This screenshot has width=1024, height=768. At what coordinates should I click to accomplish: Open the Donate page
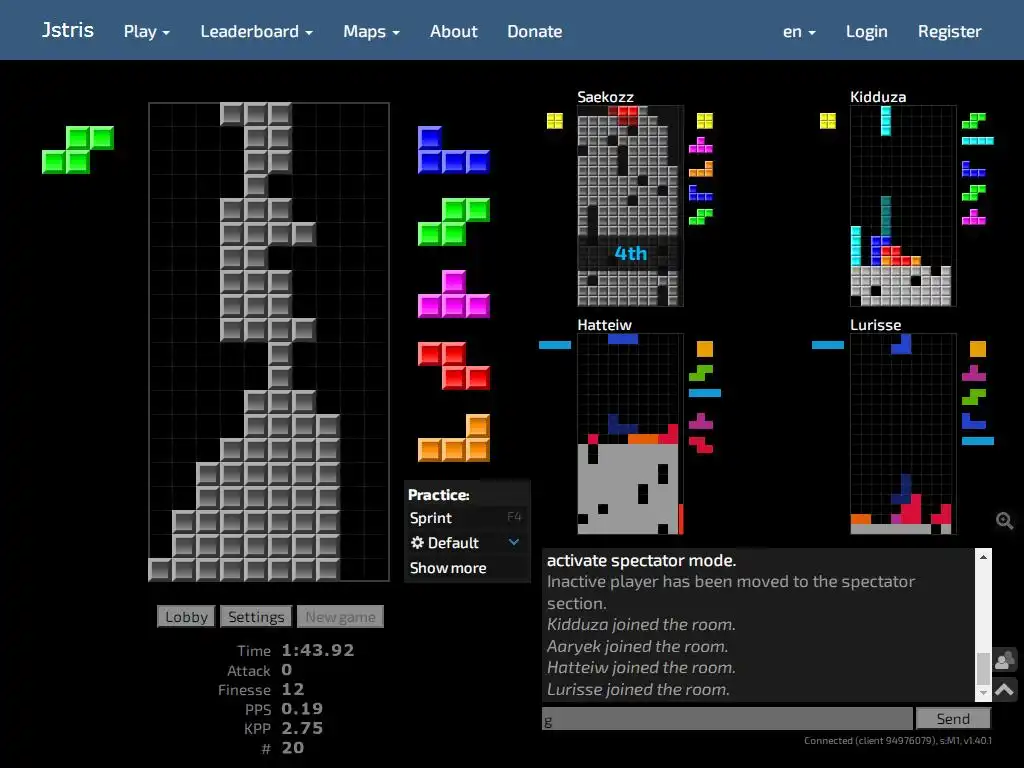point(535,31)
